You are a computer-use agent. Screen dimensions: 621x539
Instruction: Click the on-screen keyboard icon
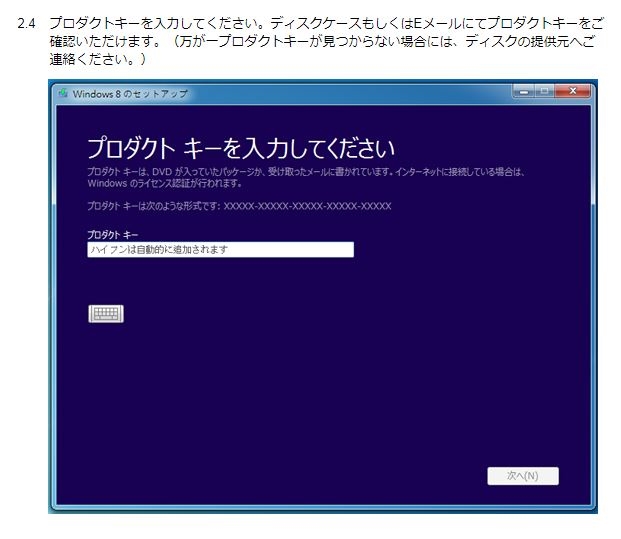click(x=106, y=314)
